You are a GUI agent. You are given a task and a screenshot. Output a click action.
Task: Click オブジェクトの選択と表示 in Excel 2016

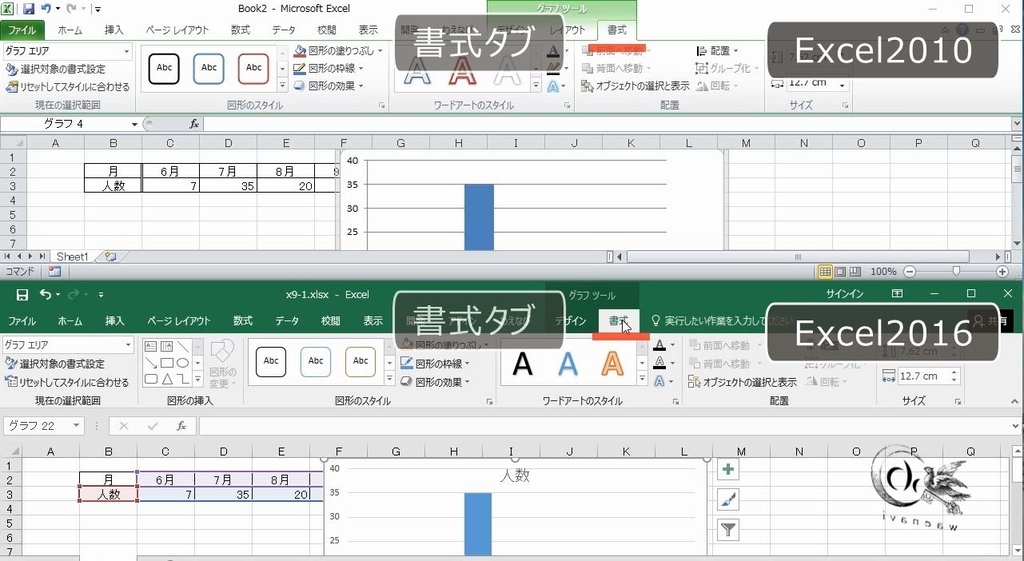pyautogui.click(x=743, y=382)
